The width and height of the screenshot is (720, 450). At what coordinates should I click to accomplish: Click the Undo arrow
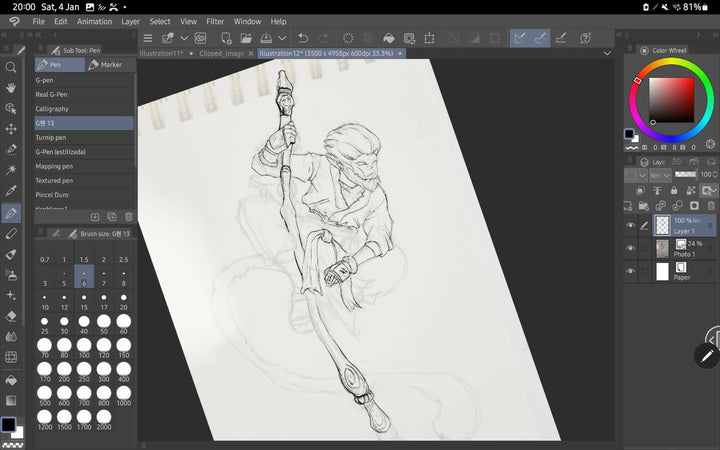tap(303, 38)
